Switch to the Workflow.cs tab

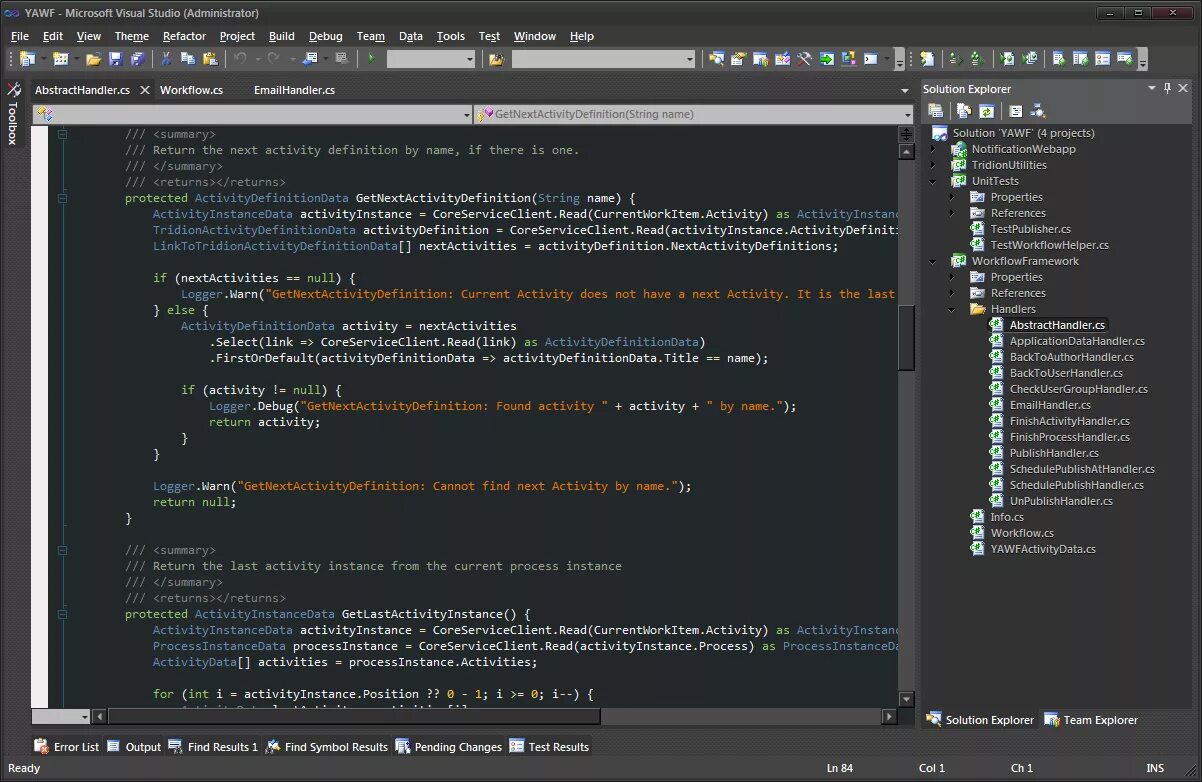[x=191, y=90]
